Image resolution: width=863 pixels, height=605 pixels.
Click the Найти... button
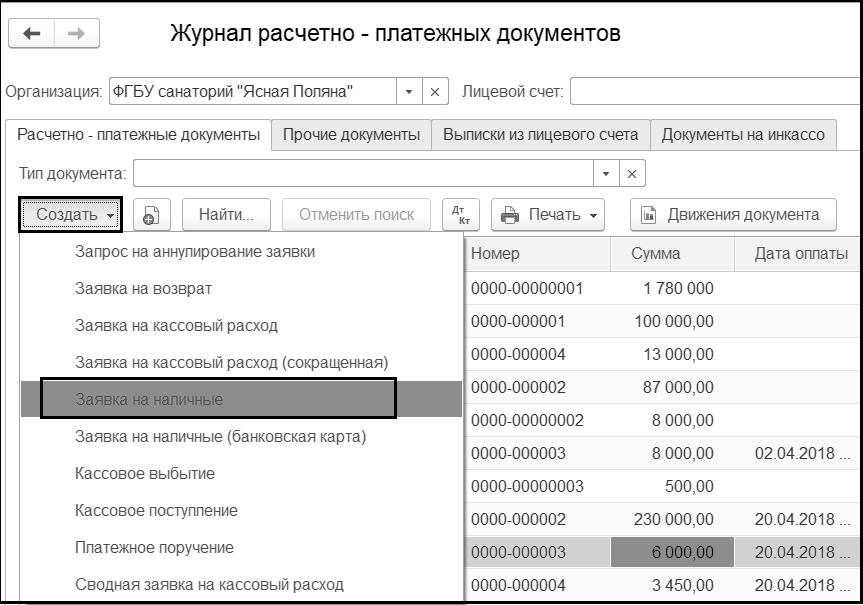tap(226, 215)
